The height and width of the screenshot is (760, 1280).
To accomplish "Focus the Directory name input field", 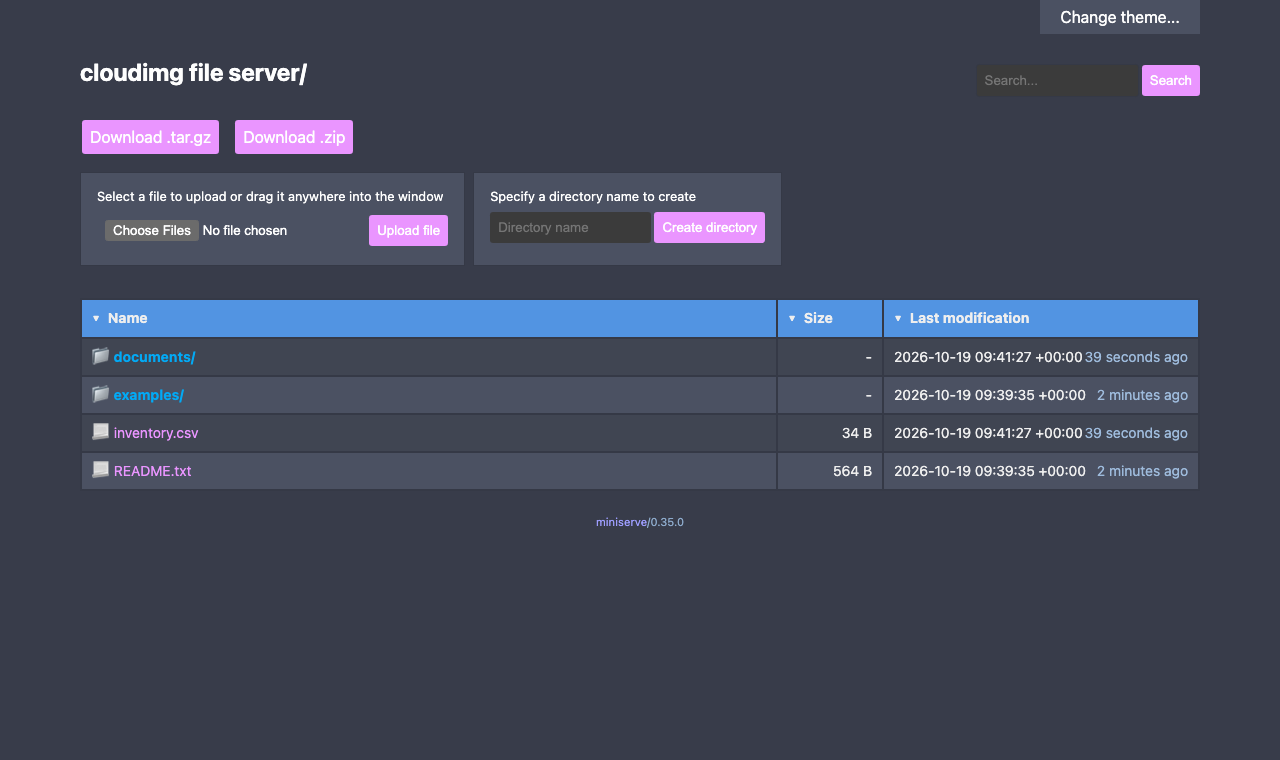I will point(571,227).
